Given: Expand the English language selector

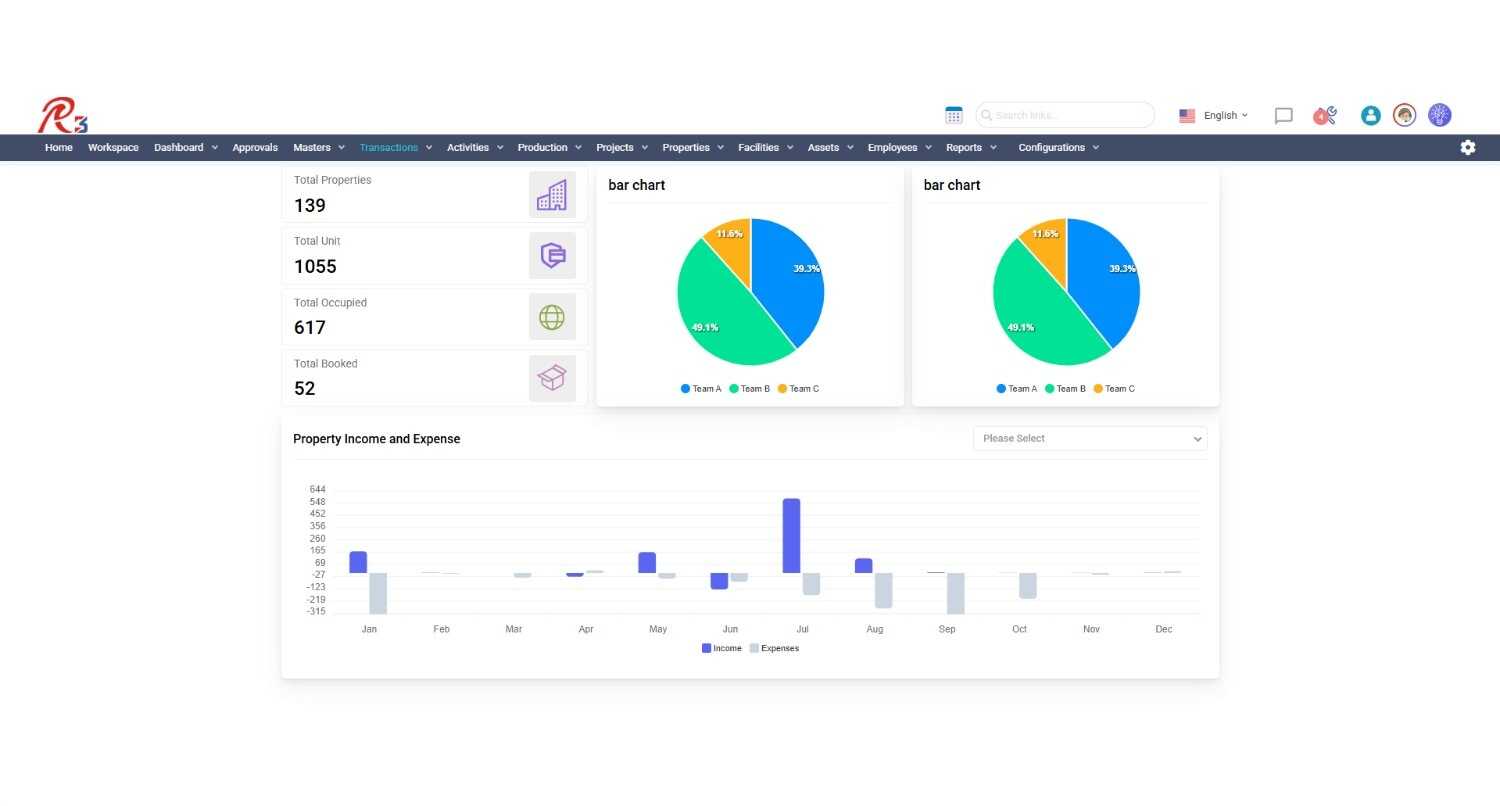Looking at the screenshot, I should click(1214, 115).
